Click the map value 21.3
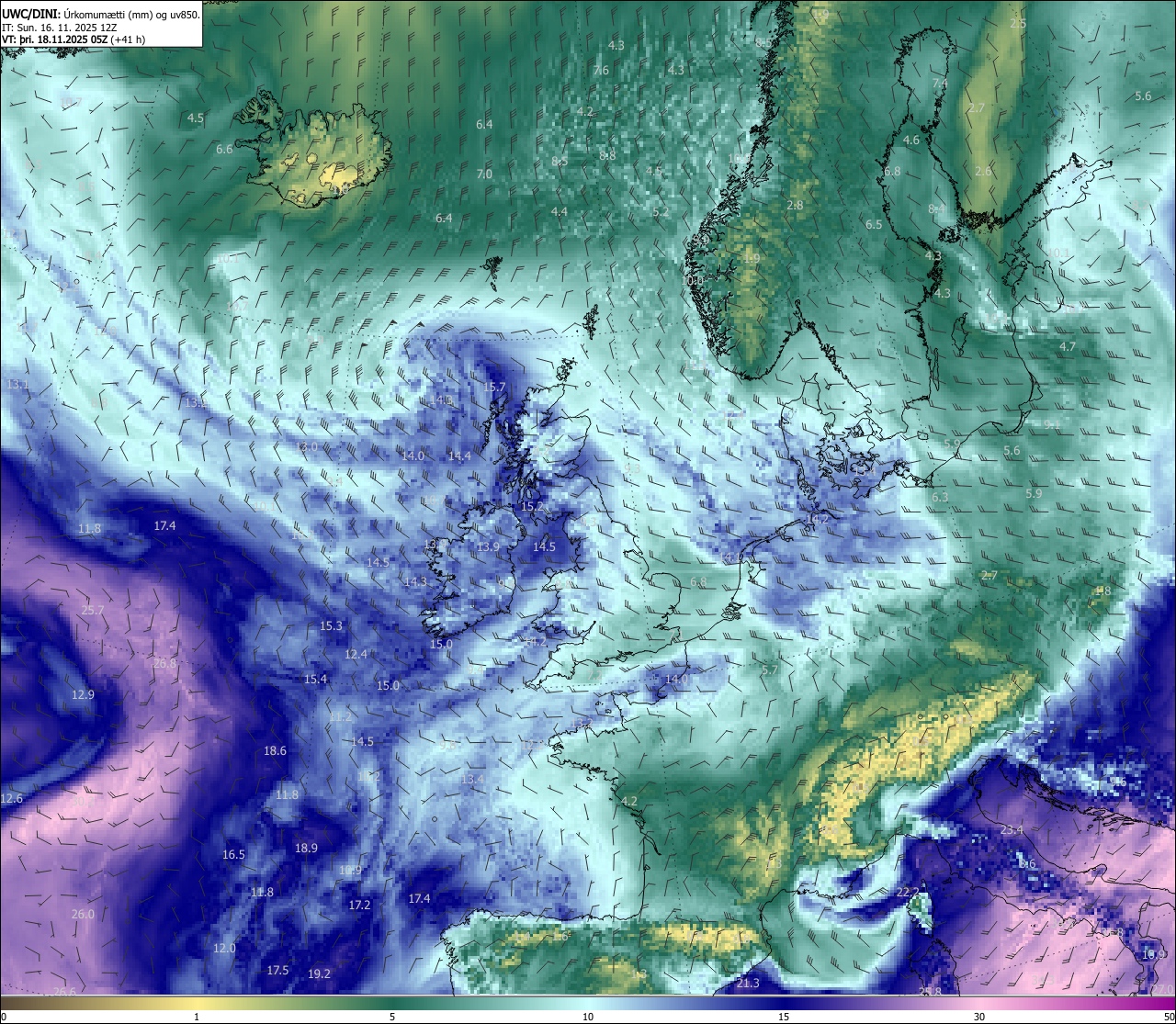This screenshot has width=1176, height=1024. [x=748, y=984]
